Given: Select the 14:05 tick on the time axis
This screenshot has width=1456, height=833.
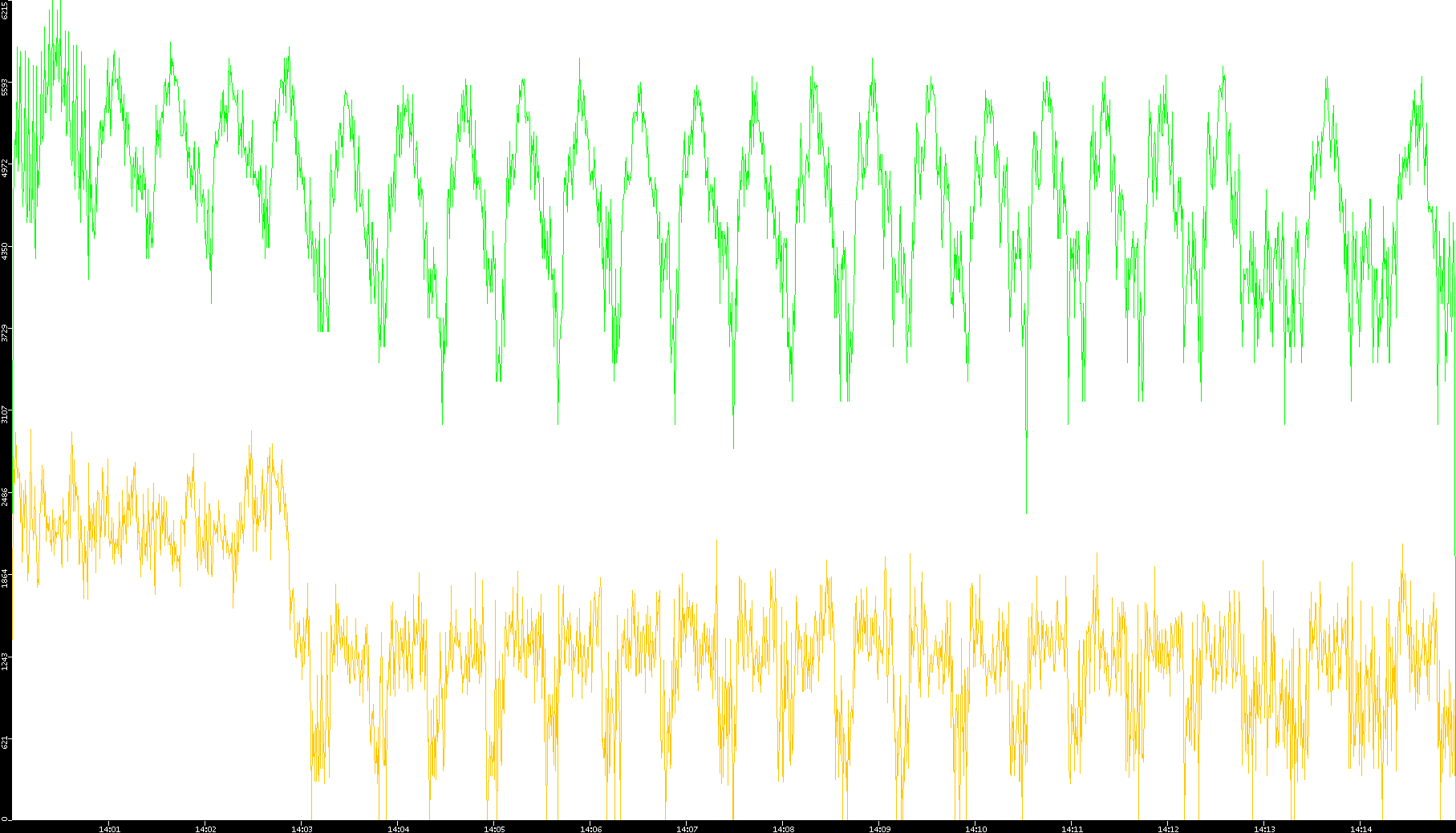Looking at the screenshot, I should 494,828.
